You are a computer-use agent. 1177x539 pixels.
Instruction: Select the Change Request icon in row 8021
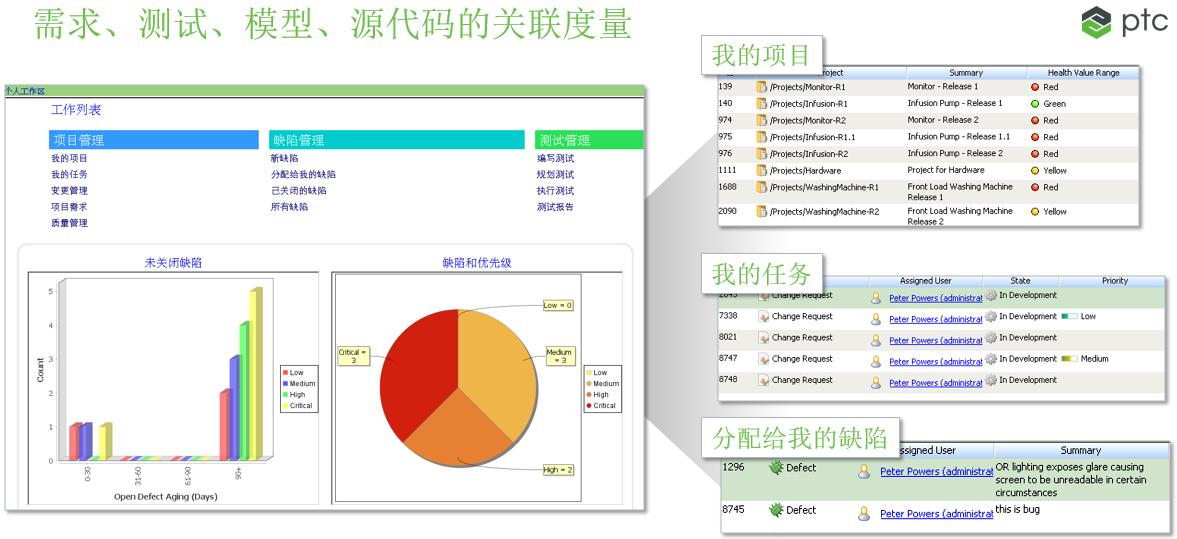point(763,338)
